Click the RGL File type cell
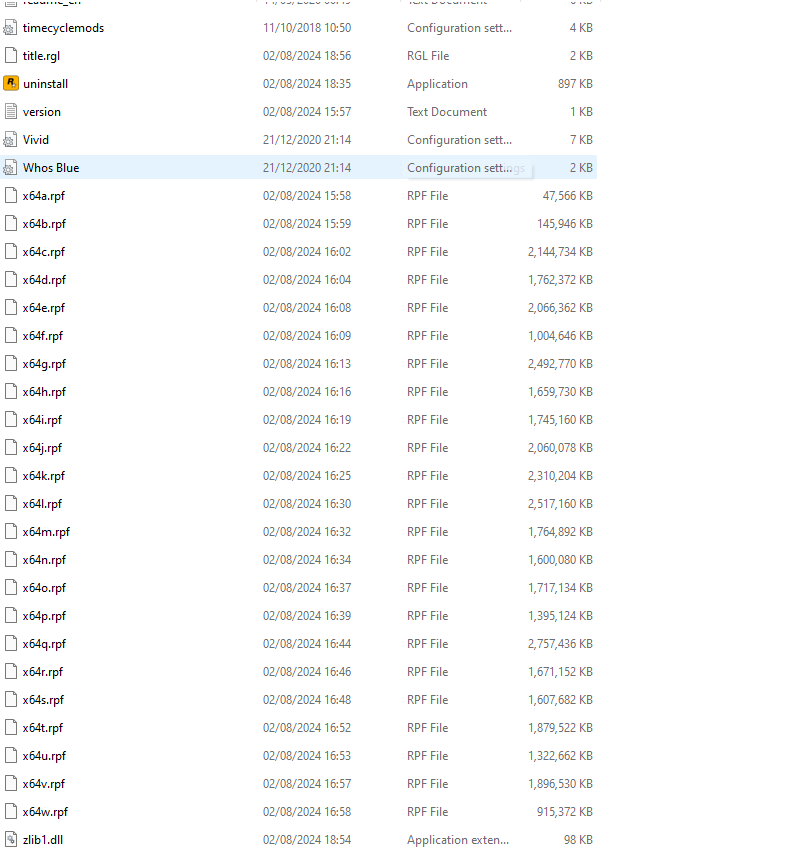The image size is (796, 864). [x=428, y=56]
